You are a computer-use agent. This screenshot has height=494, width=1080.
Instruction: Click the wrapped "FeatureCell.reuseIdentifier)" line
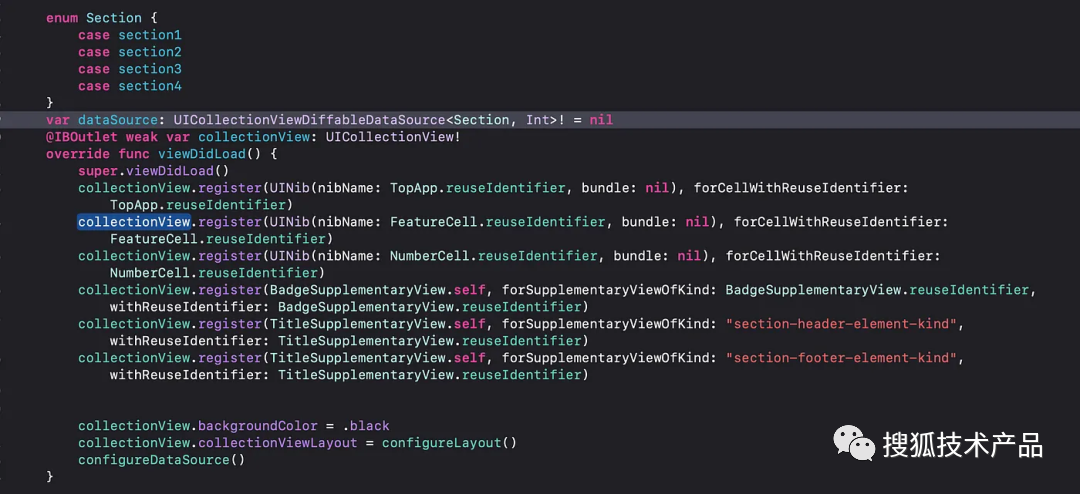tap(222, 239)
